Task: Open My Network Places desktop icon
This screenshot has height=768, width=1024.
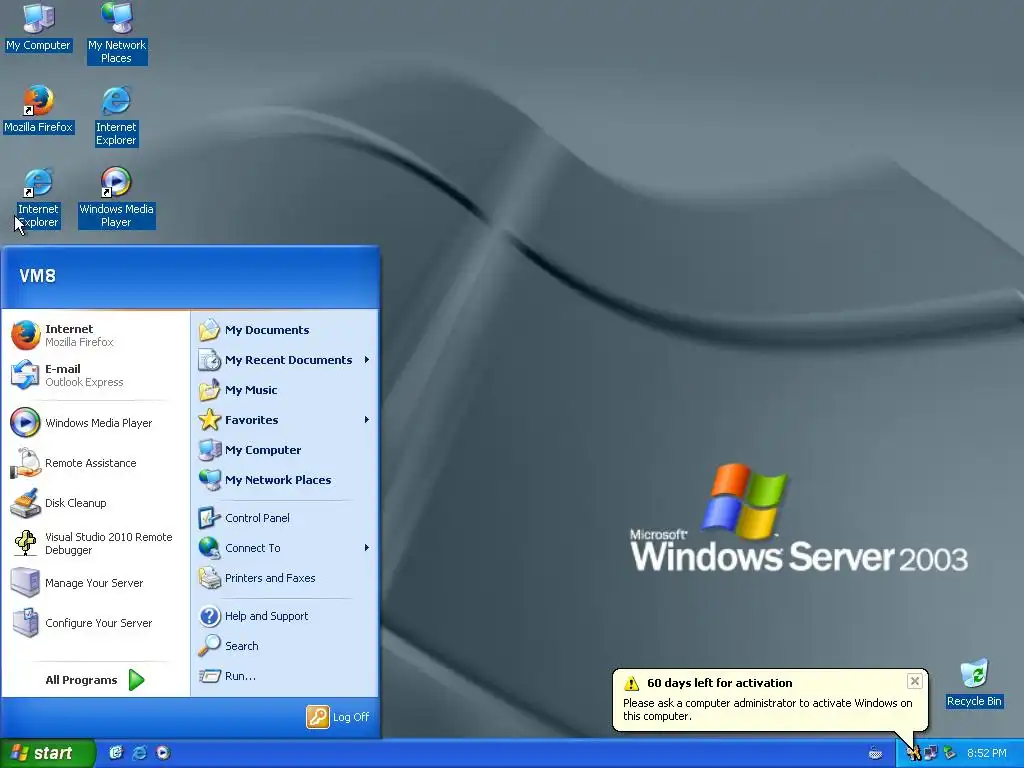Action: pyautogui.click(x=117, y=33)
